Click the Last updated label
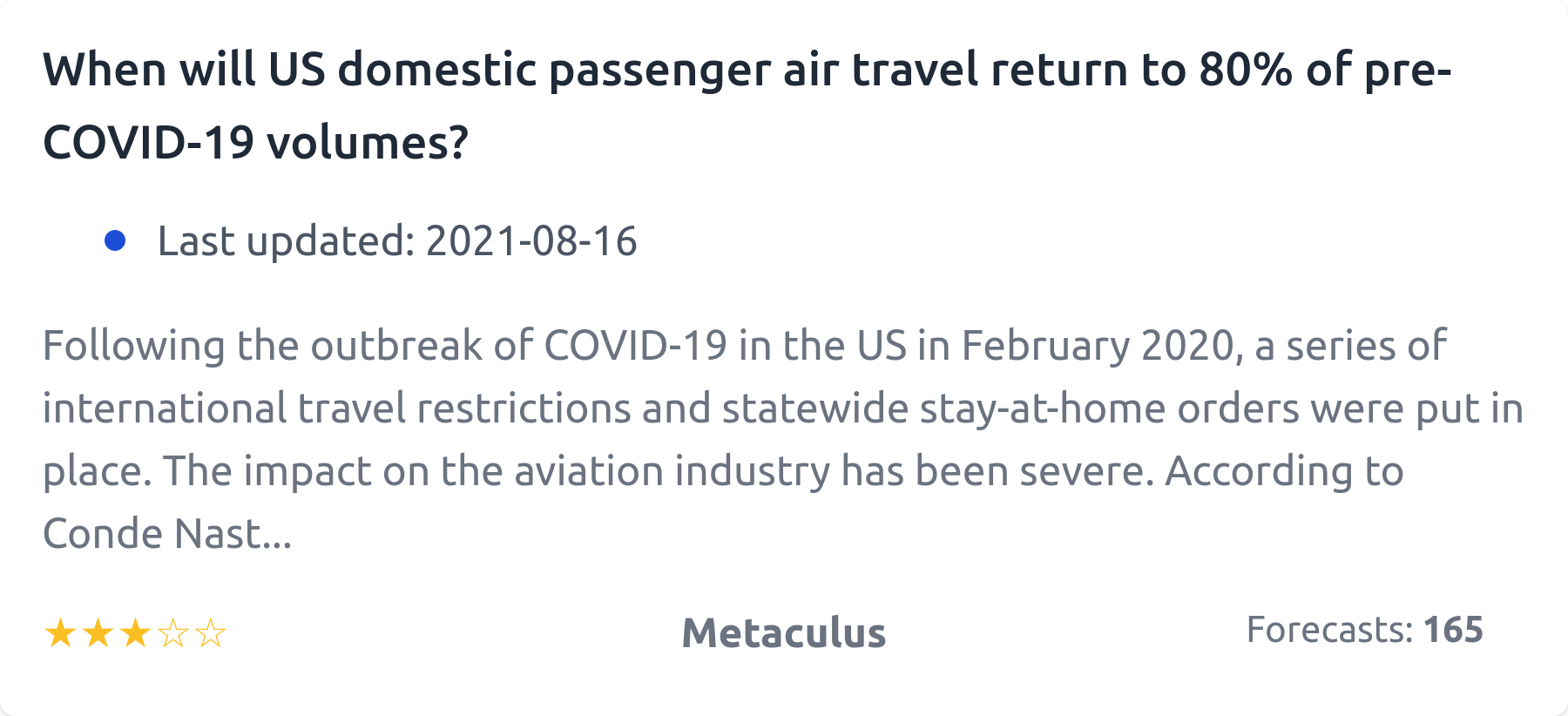1568x716 pixels. (x=286, y=241)
